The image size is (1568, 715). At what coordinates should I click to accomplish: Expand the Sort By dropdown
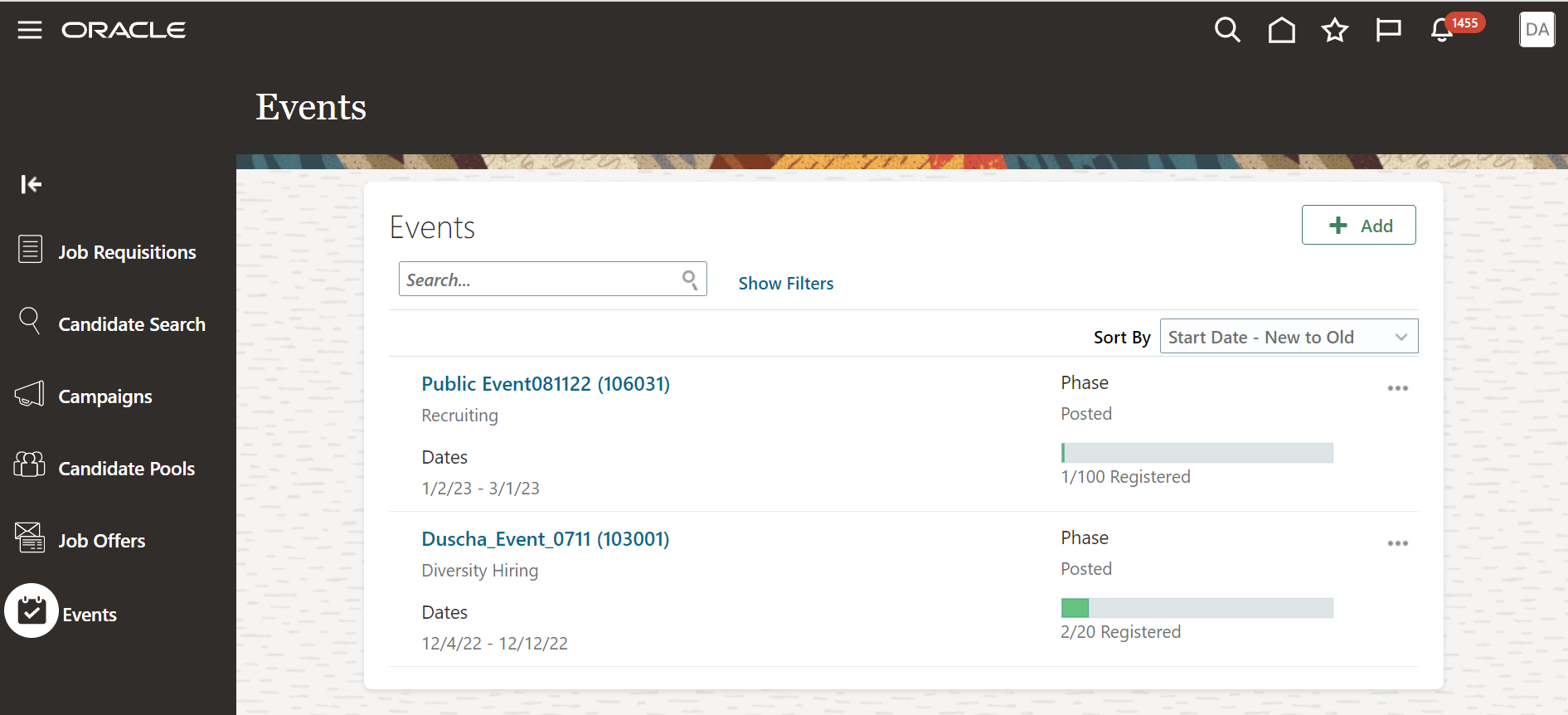pyautogui.click(x=1289, y=337)
